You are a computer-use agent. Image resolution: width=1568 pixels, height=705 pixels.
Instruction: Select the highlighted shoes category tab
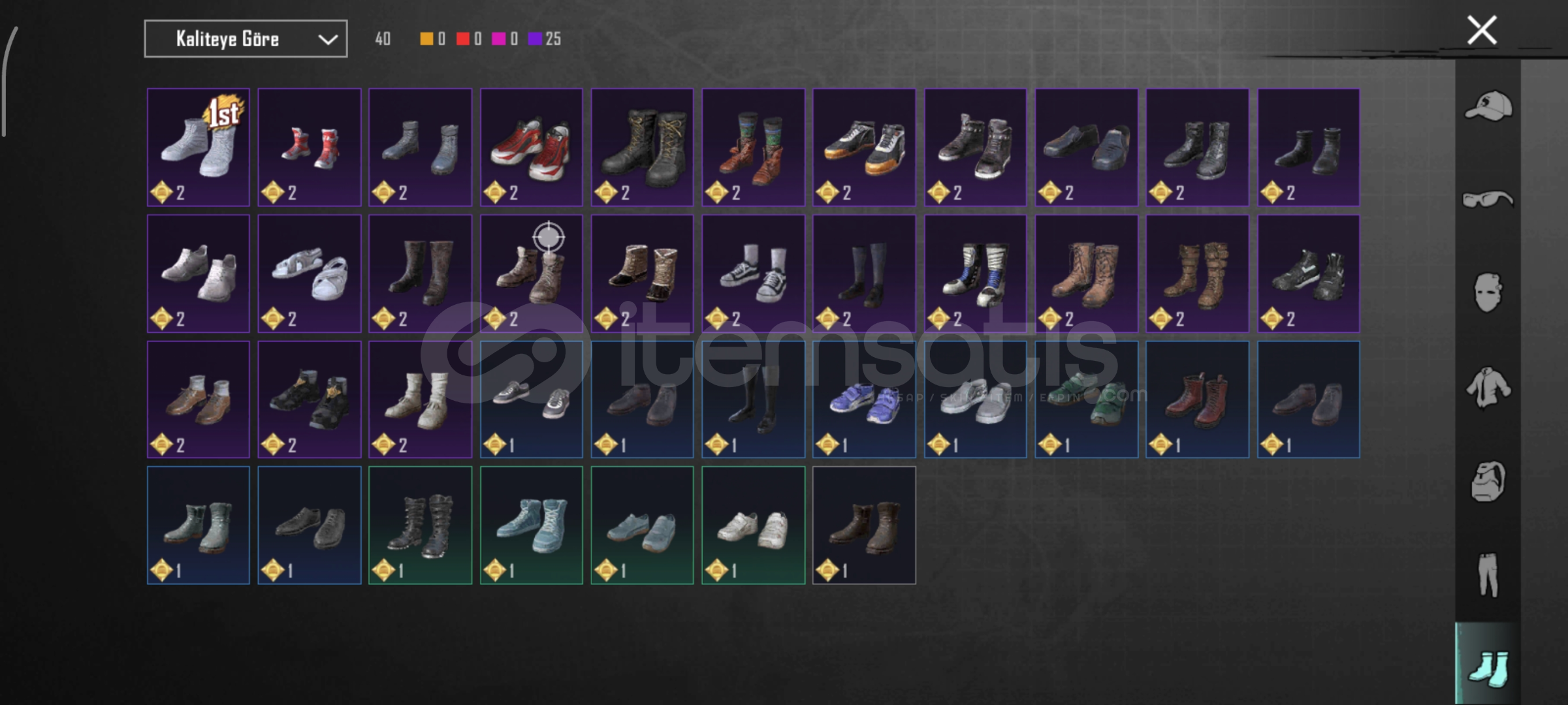(1488, 664)
